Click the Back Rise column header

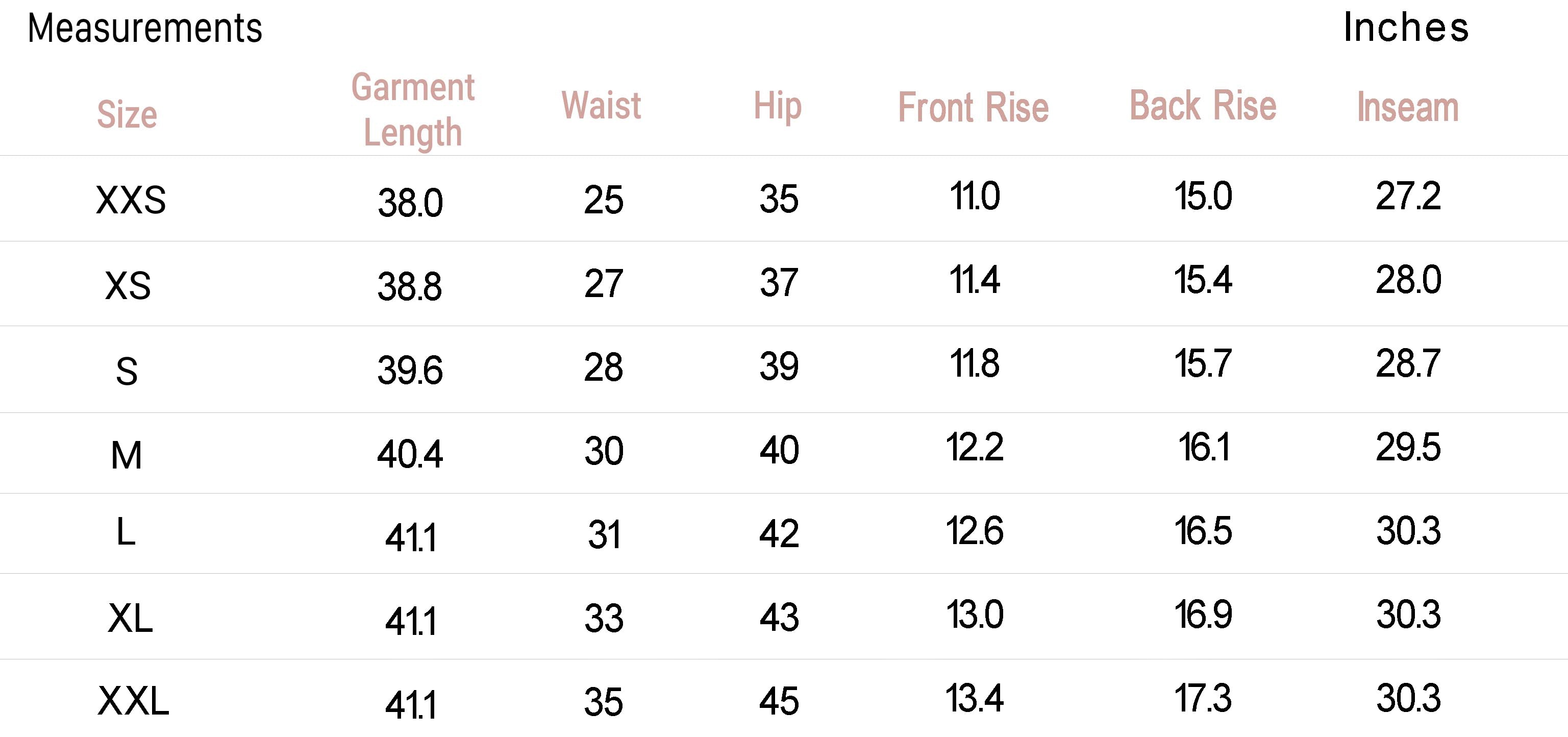(1203, 105)
